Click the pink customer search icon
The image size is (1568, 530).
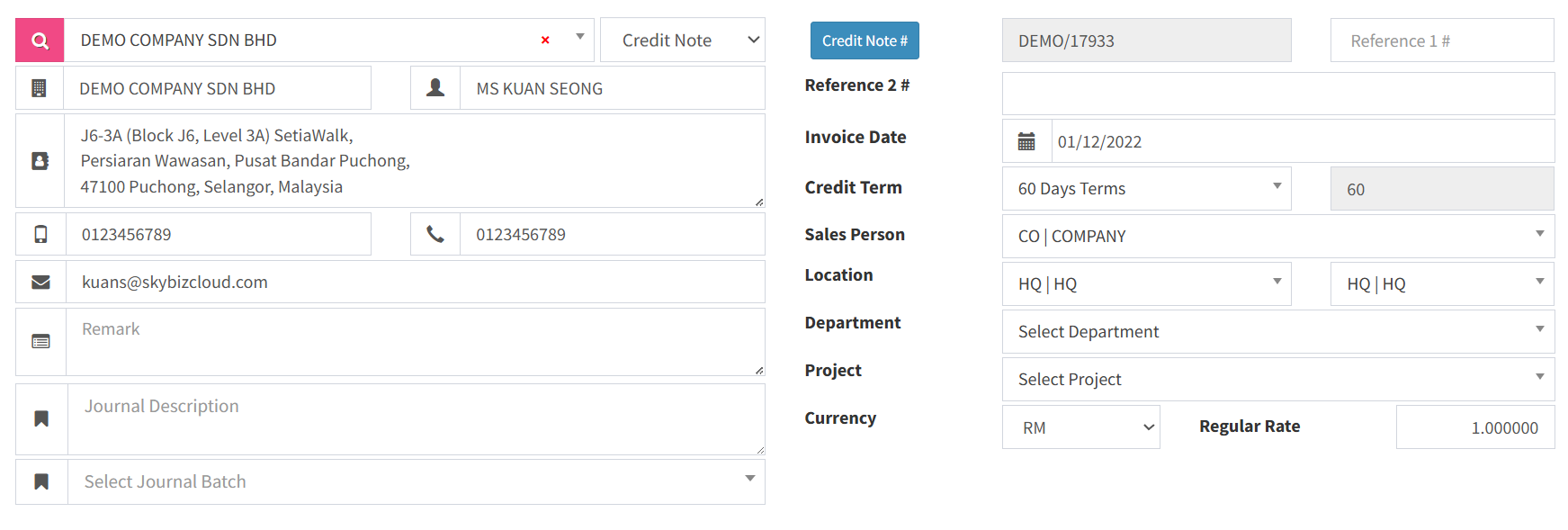[x=40, y=40]
